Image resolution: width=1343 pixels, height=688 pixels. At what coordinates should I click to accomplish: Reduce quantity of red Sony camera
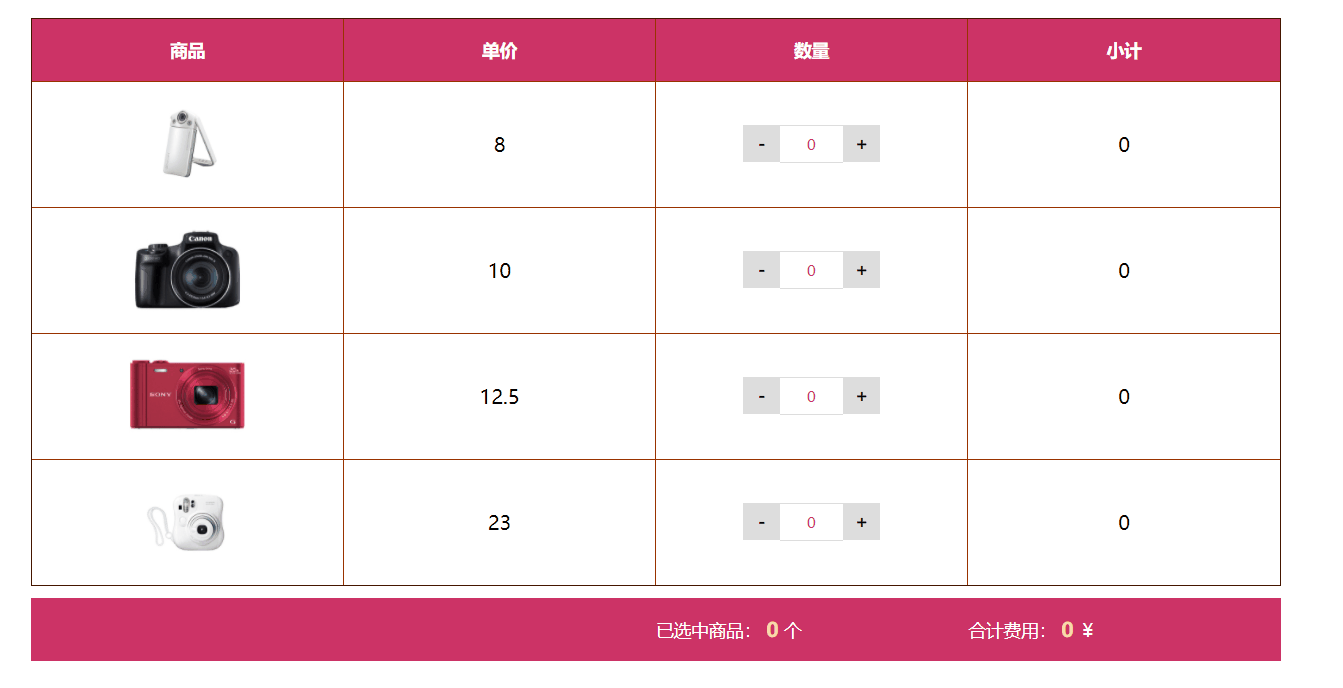point(762,396)
